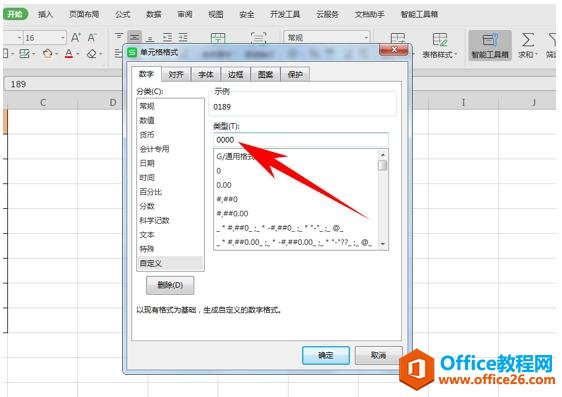
Task: Select the bottom align icon
Action: pos(151,37)
